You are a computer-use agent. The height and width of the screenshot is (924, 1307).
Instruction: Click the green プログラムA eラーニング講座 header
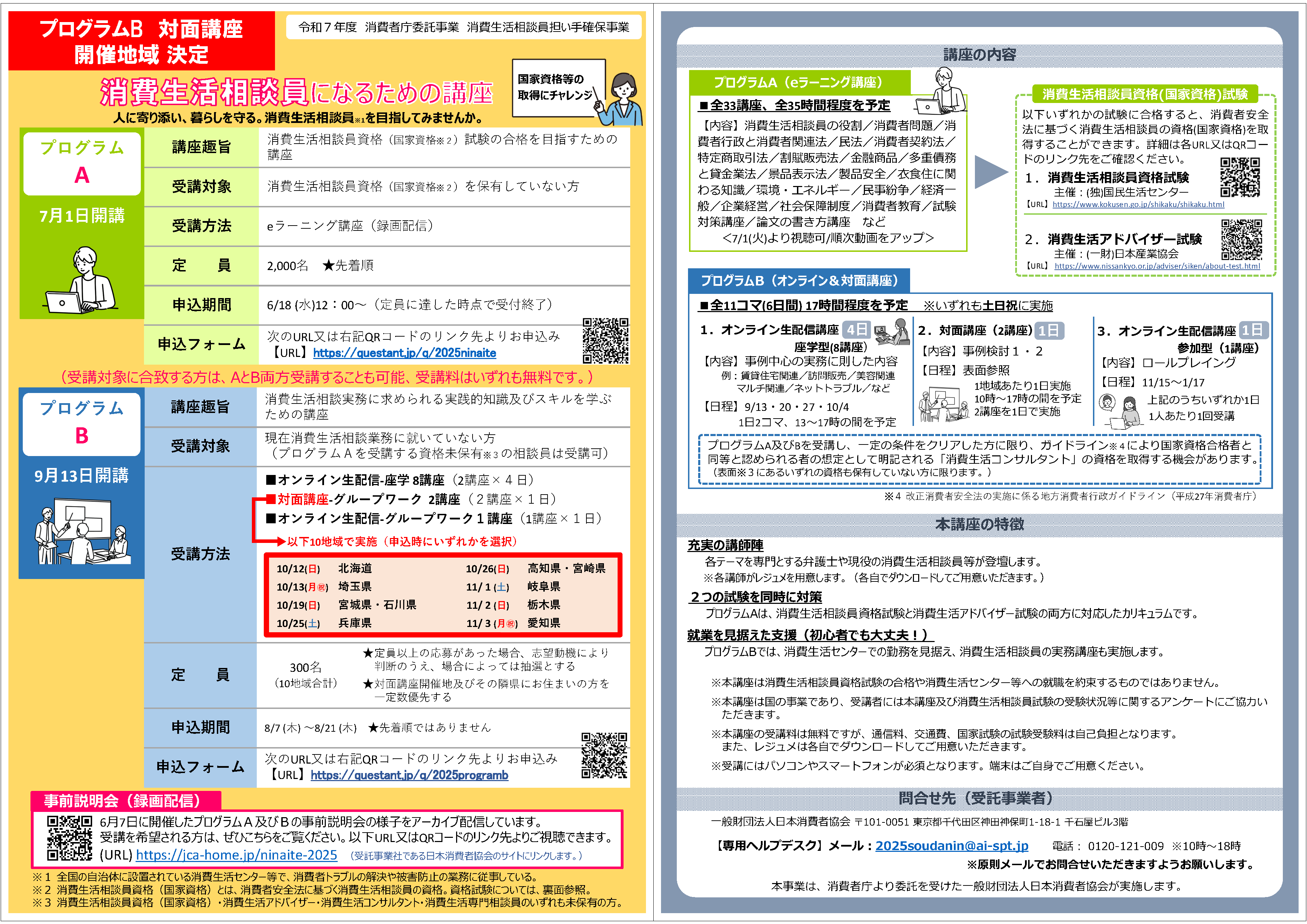point(799,83)
